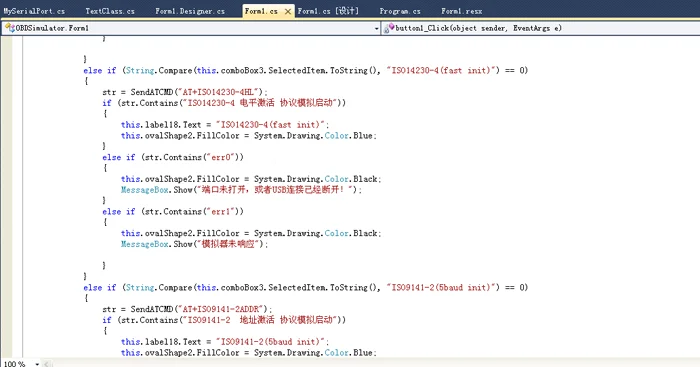
Task: Click the str.Contains("err0") condition
Action: tap(193, 157)
